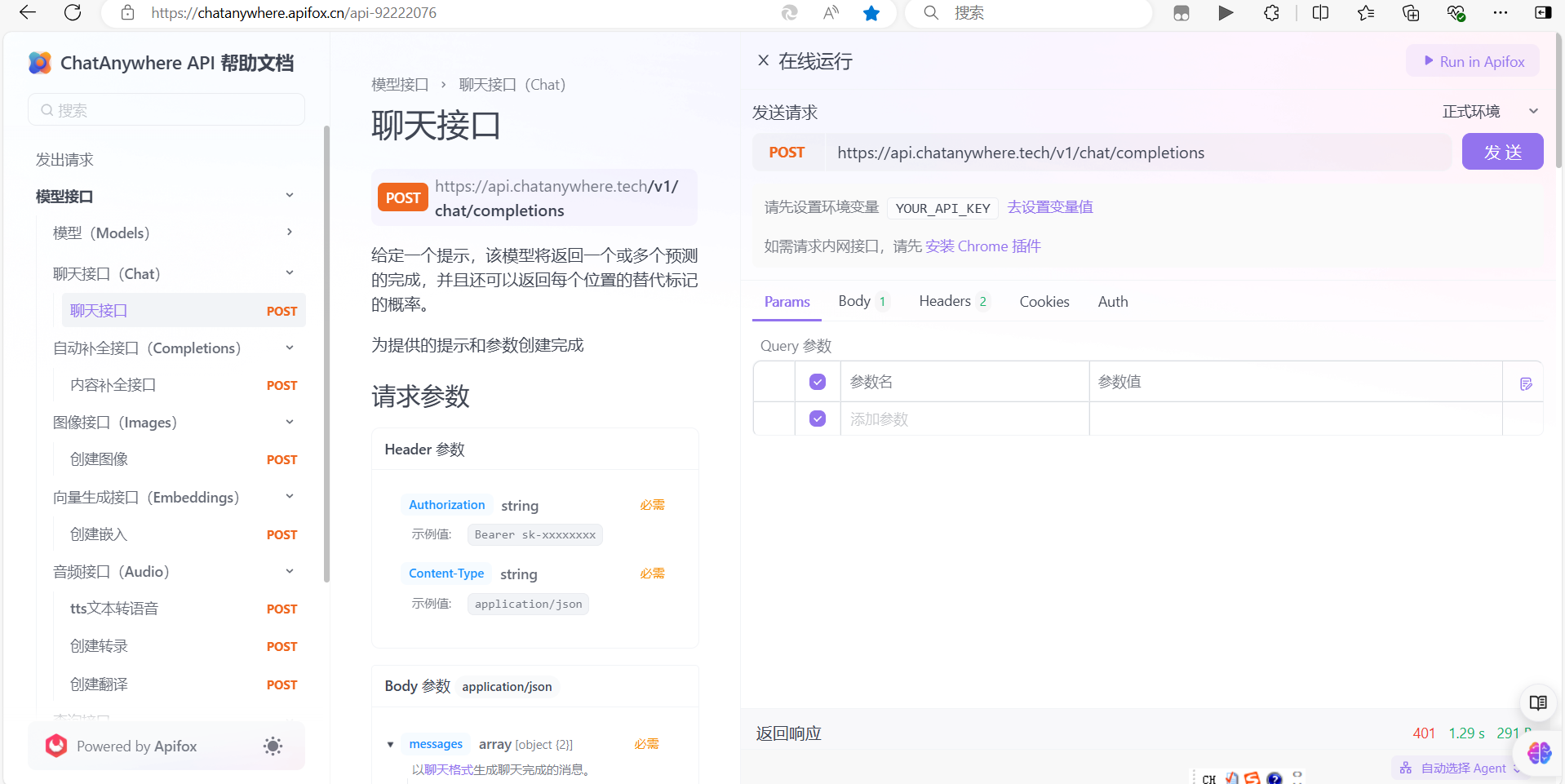The width and height of the screenshot is (1565, 784).
Task: Switch to the Auth tab
Action: pos(1112,301)
